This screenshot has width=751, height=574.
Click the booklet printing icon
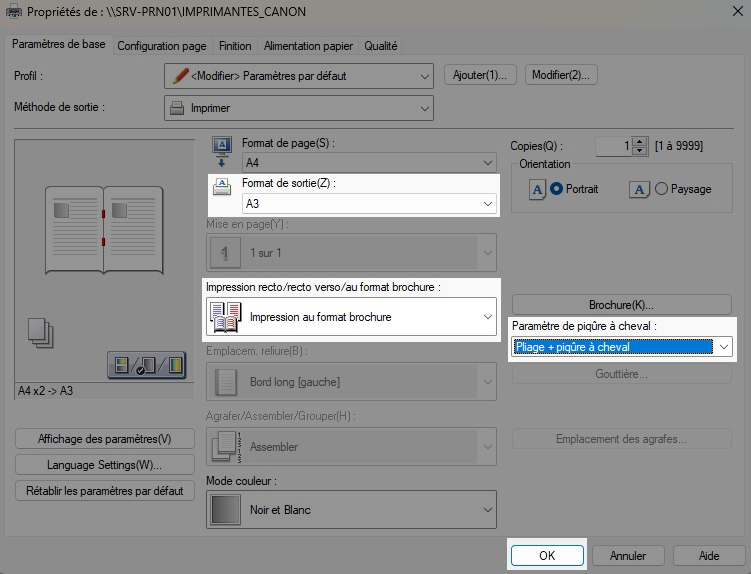(x=225, y=317)
